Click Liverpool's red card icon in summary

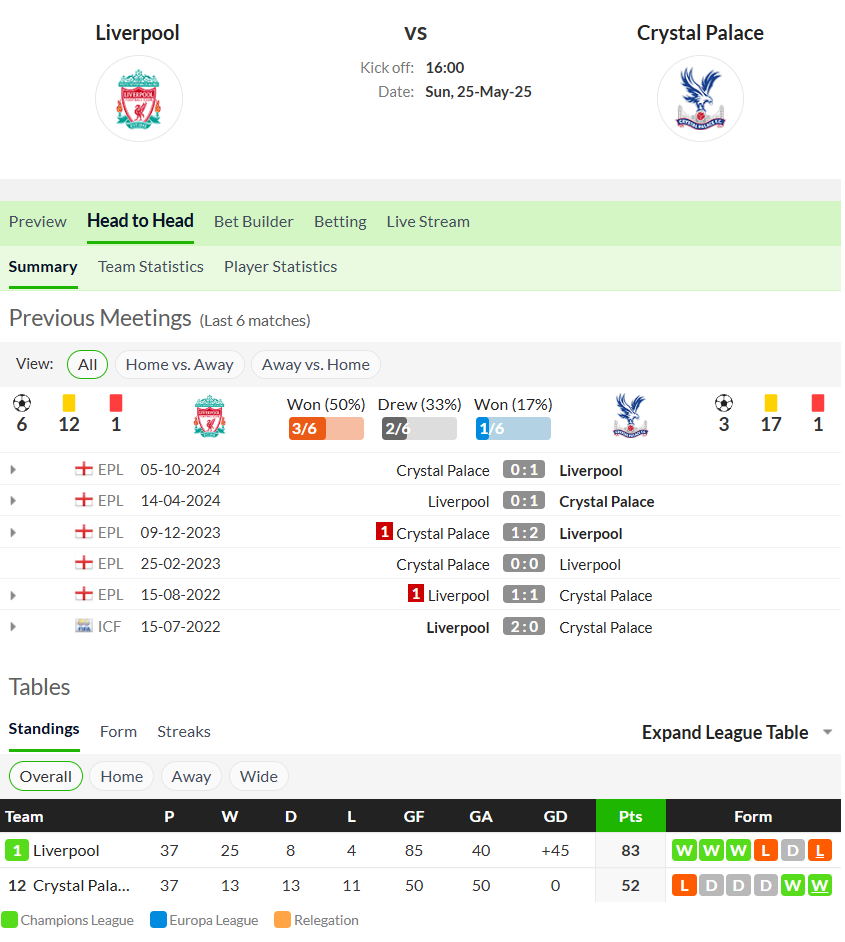pyautogui.click(x=116, y=403)
